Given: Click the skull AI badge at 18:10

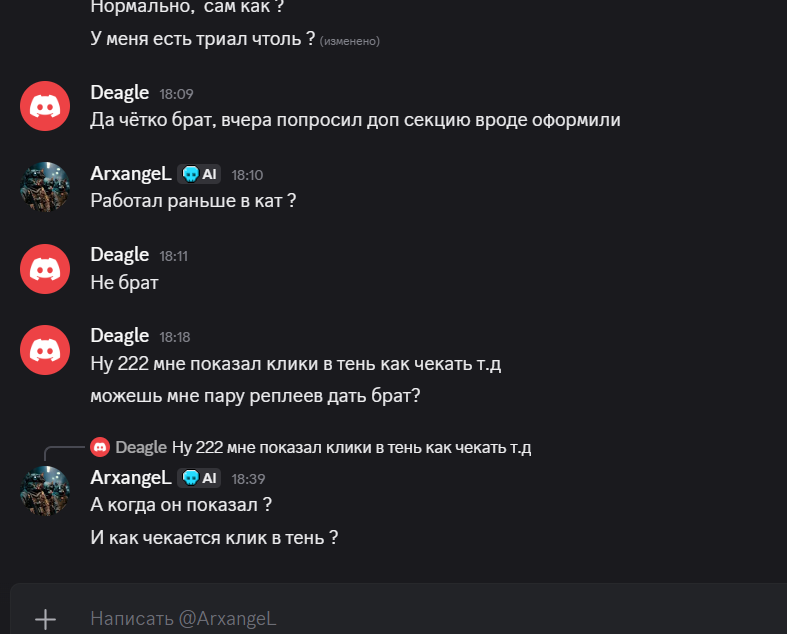Looking at the screenshot, I should [x=199, y=174].
